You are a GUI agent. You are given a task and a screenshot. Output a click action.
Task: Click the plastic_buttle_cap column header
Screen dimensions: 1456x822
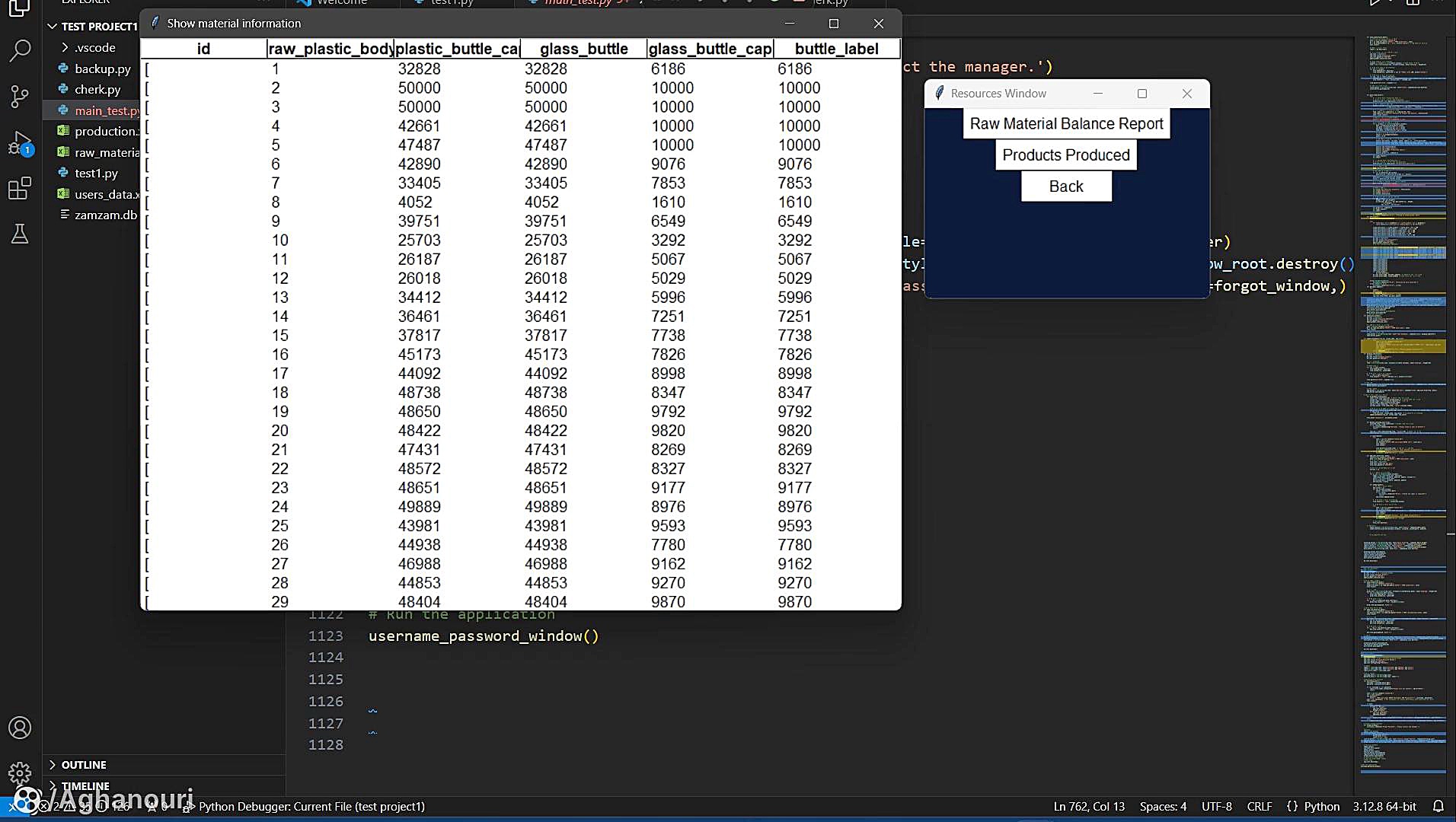[457, 49]
